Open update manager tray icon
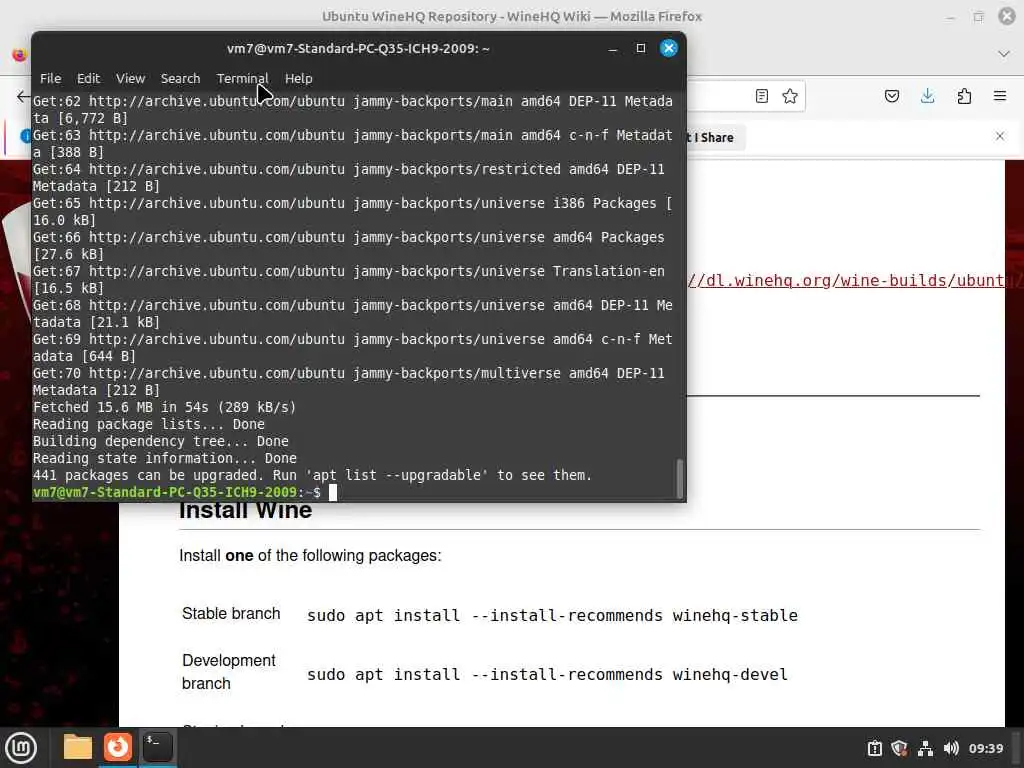 [874, 748]
